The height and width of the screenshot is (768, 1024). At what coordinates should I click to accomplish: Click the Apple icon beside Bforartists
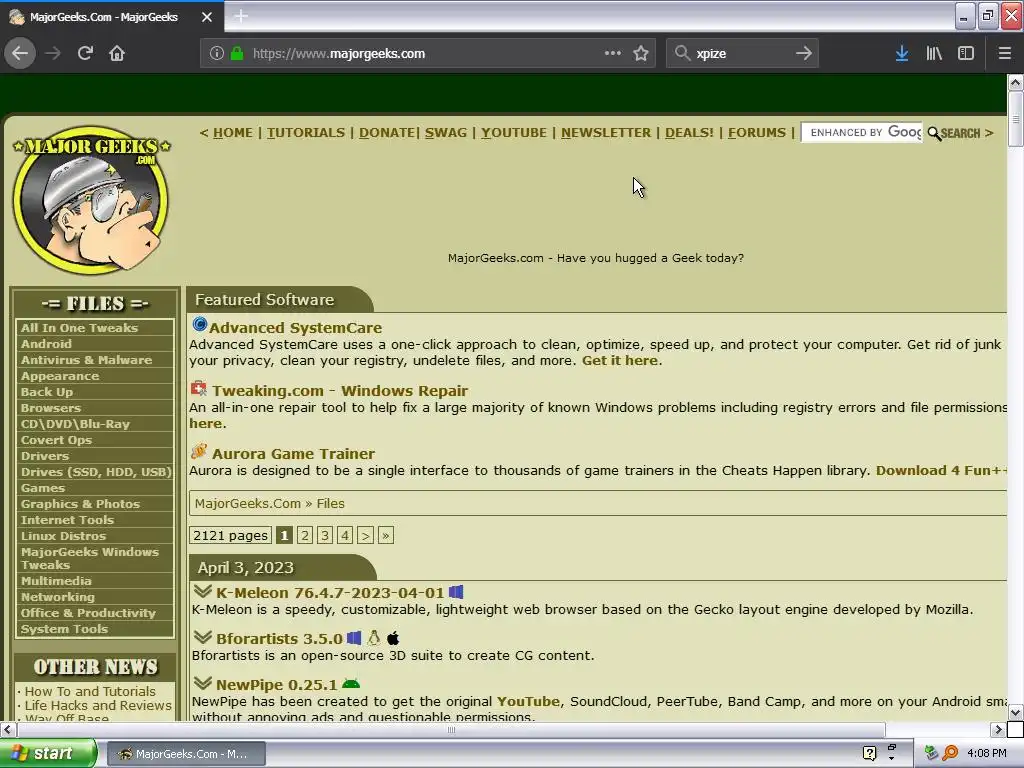(x=393, y=638)
